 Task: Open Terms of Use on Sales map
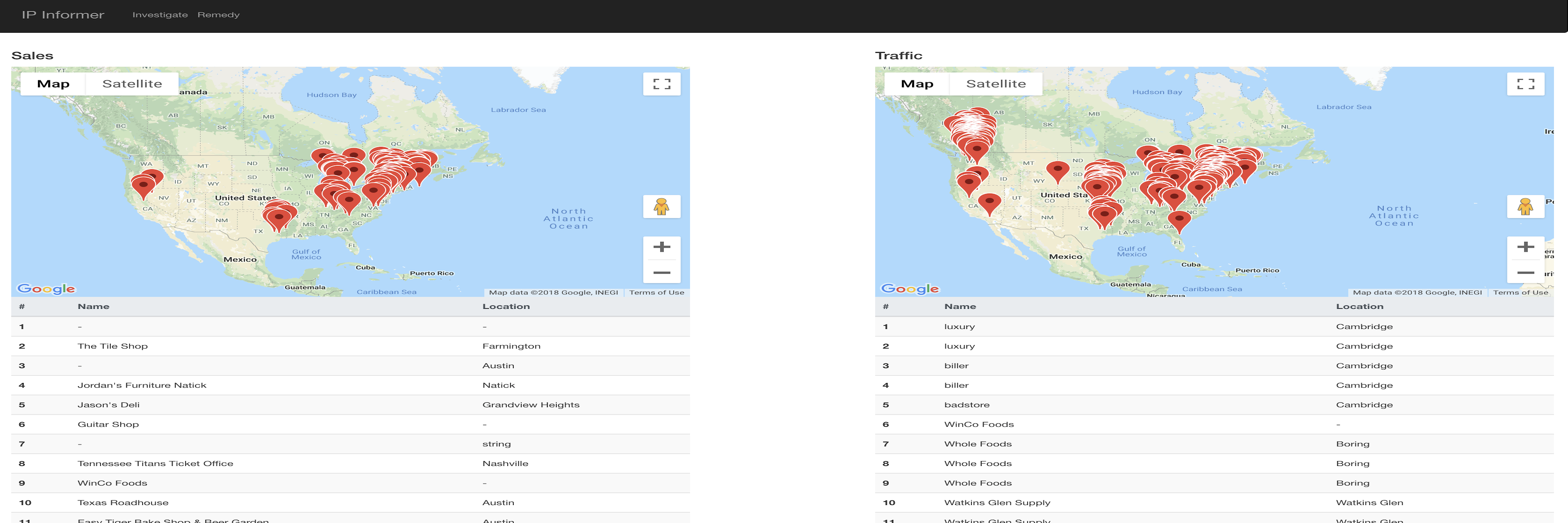point(656,293)
